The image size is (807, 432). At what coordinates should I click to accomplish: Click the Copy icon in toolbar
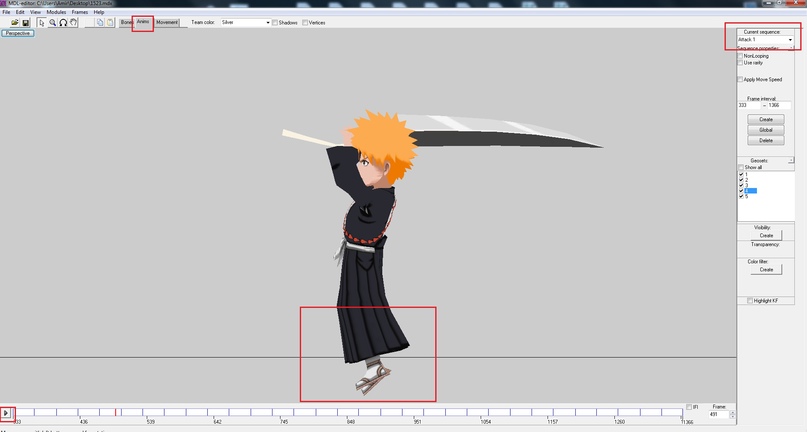(x=100, y=23)
